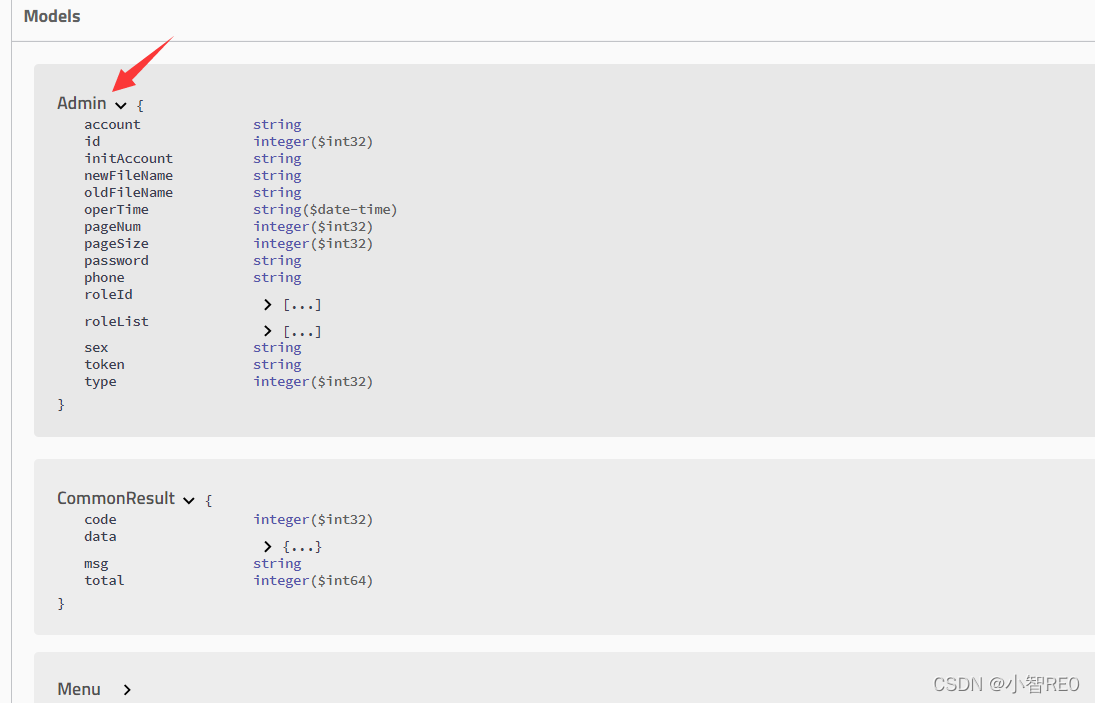Click the integer($int64) type of total
This screenshot has width=1095, height=703.
coord(314,580)
